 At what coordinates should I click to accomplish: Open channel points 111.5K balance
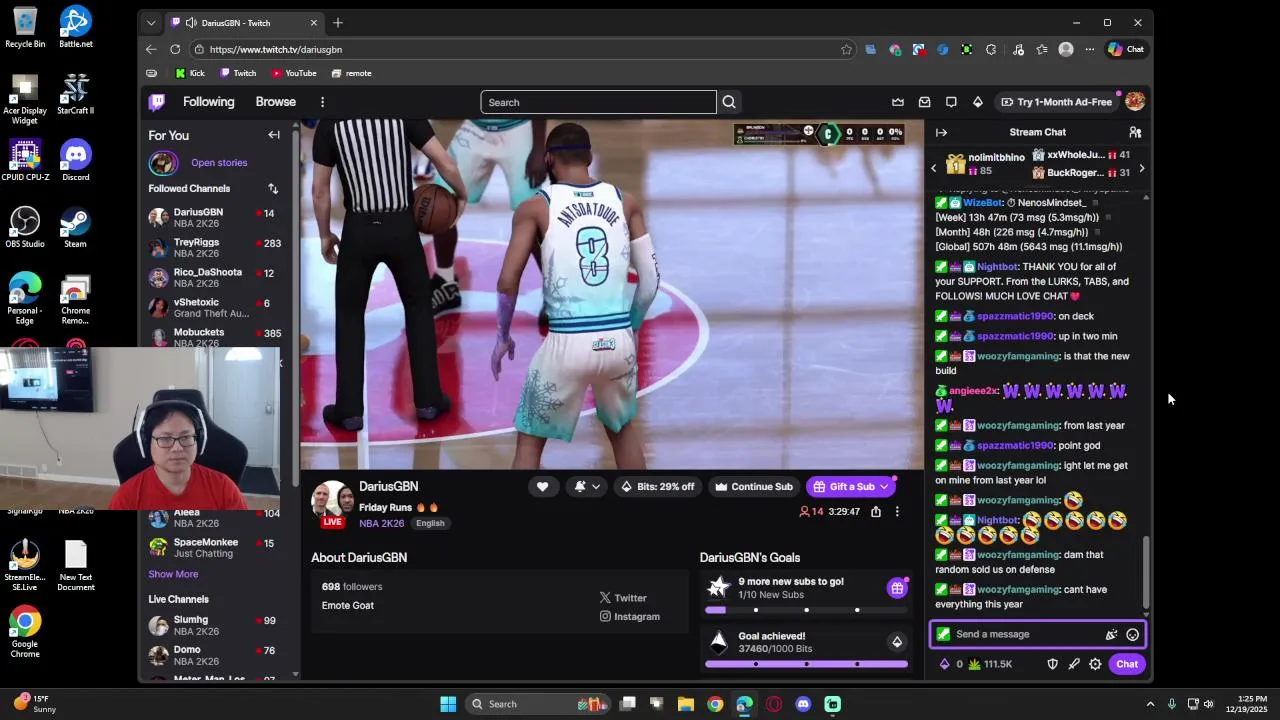click(x=991, y=664)
